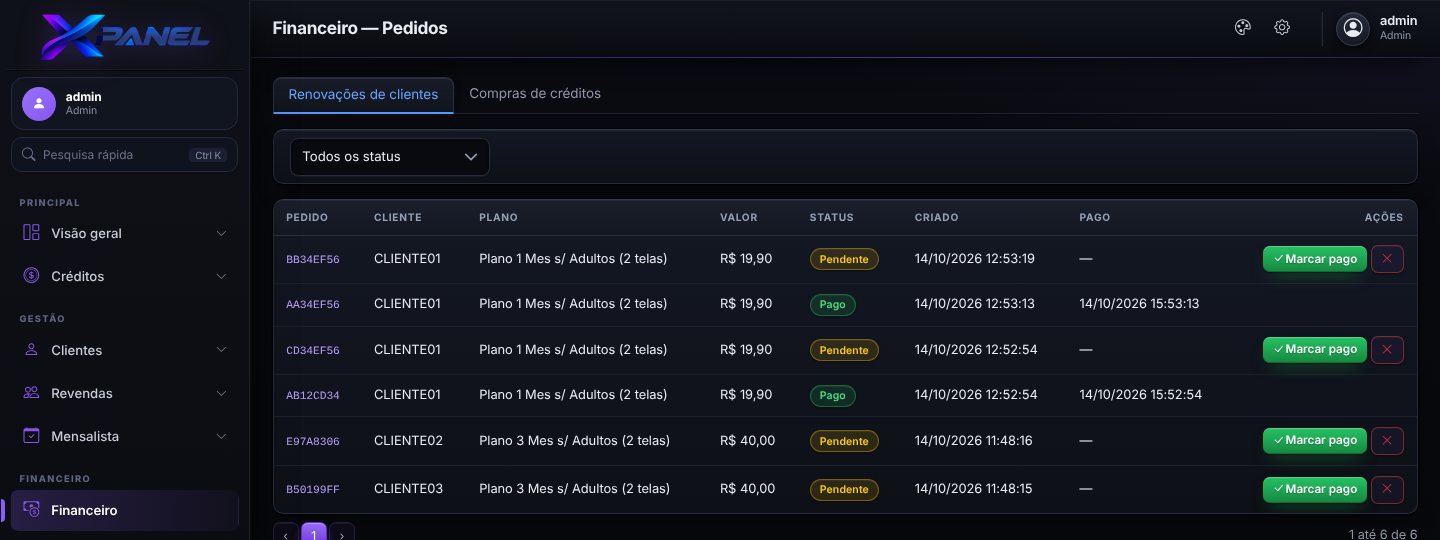Screen dimensions: 1440x540
Task: Click the Revendas people icon
Action: tap(31, 393)
